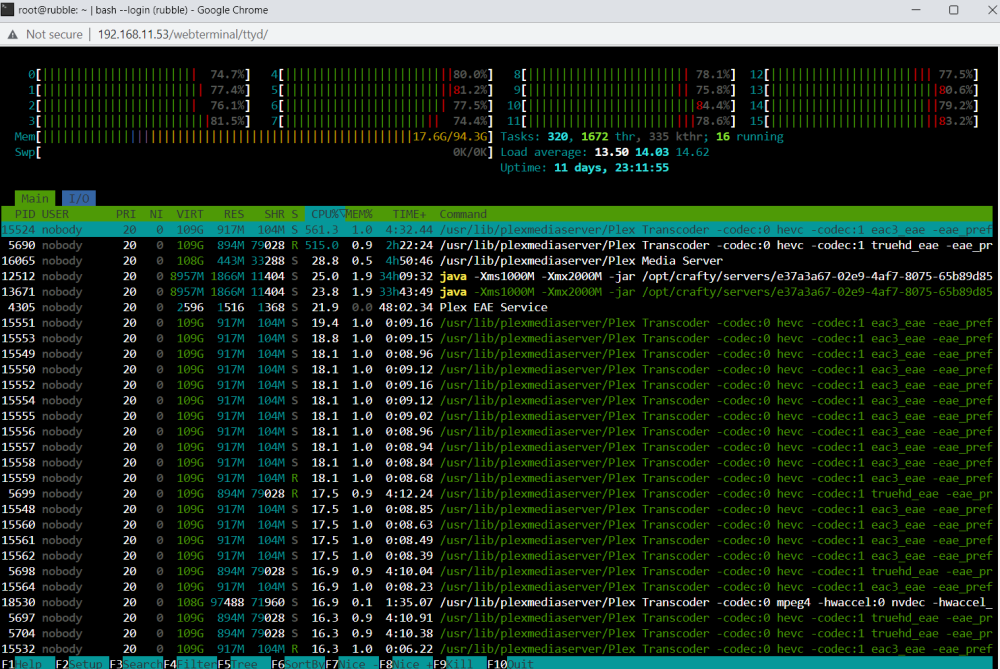
Task: Select process row with PID 5690
Action: click(497, 246)
